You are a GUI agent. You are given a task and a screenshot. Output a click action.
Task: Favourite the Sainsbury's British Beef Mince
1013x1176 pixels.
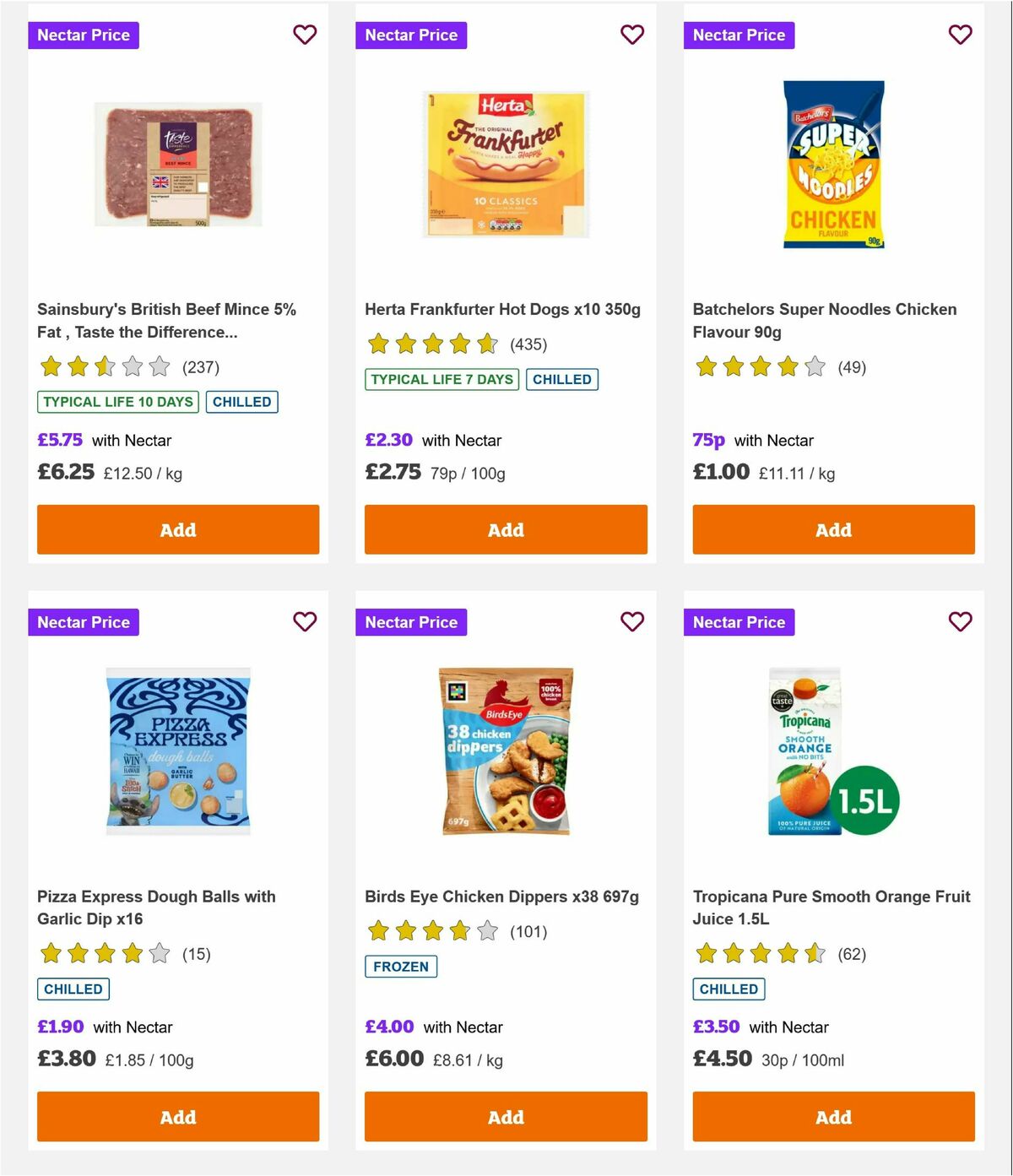[x=305, y=35]
